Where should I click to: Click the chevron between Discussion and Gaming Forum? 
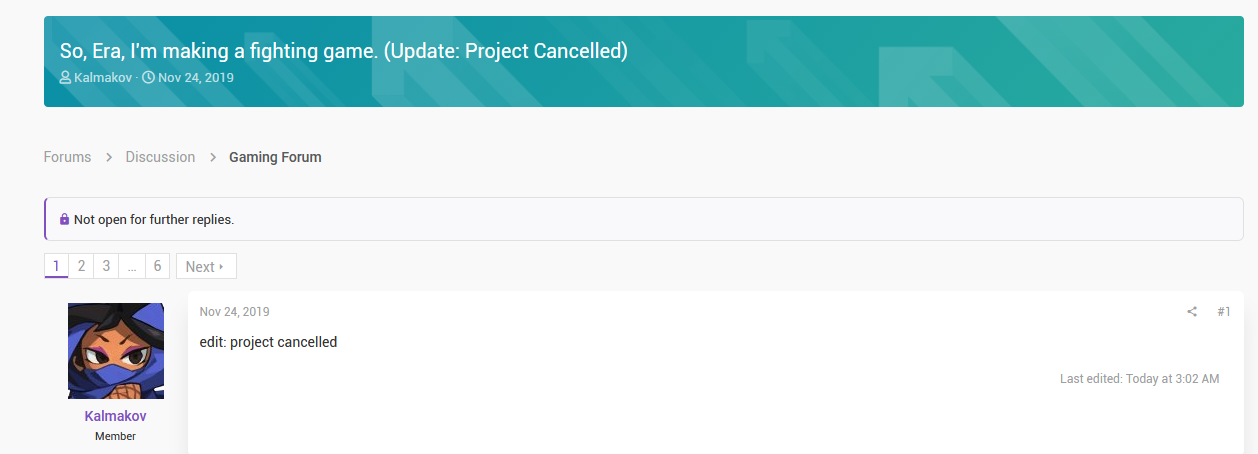pos(212,157)
